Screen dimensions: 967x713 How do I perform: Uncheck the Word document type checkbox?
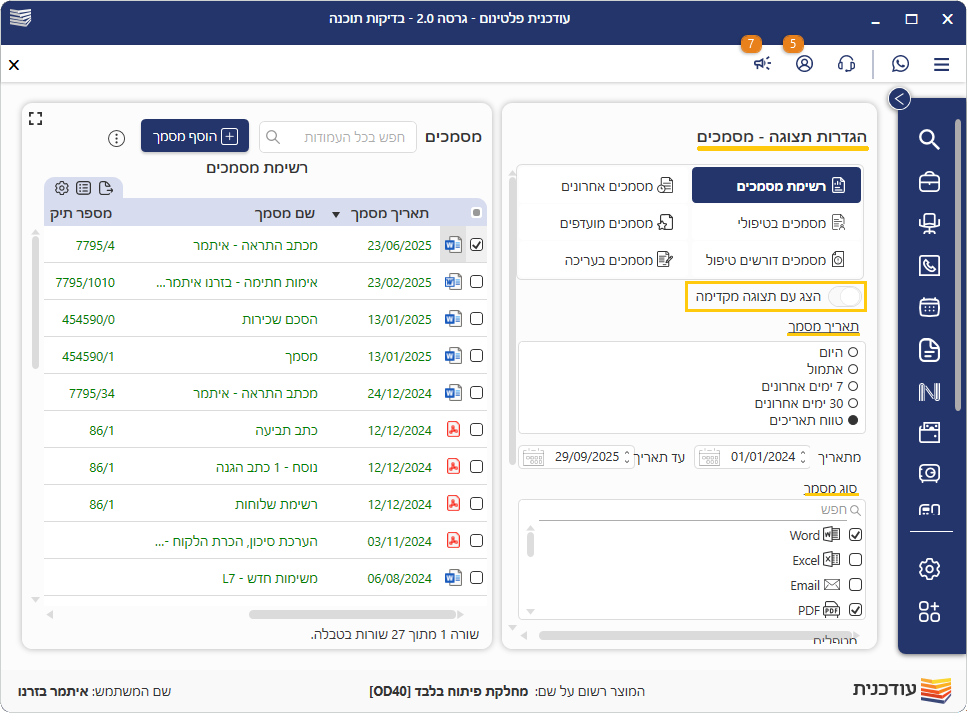tap(855, 535)
